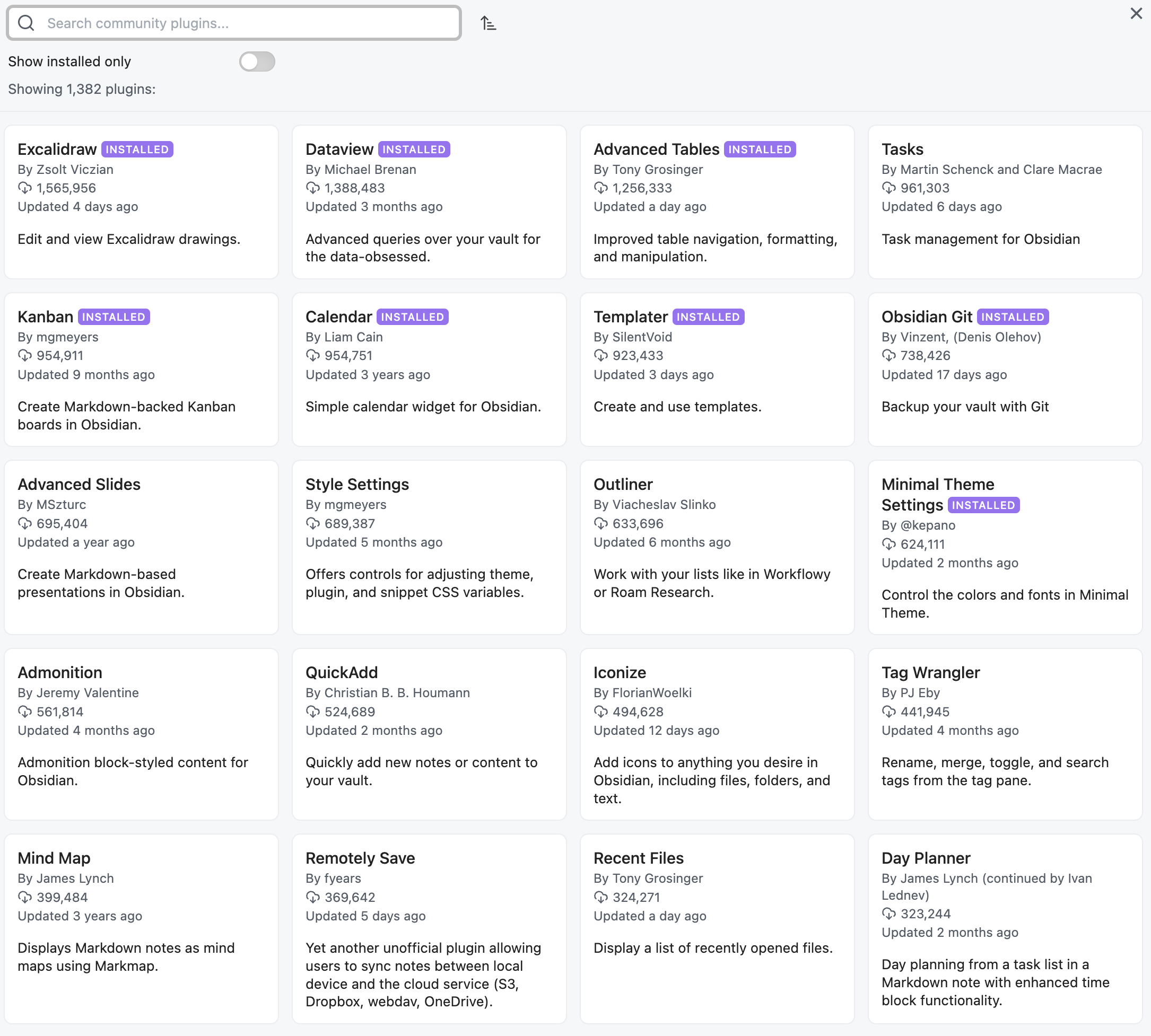This screenshot has height=1036, width=1151.
Task: Select the Recent Files plugin title
Action: [639, 858]
